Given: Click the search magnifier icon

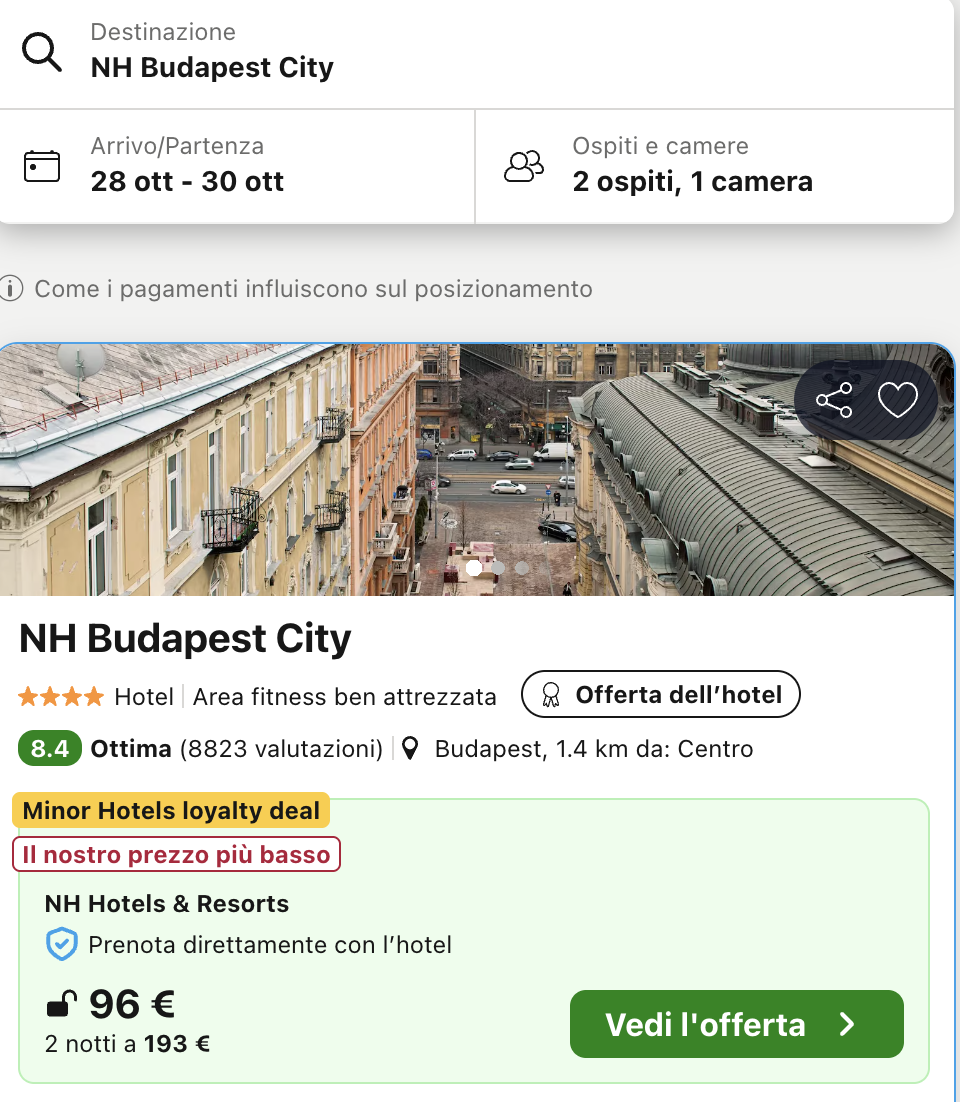Looking at the screenshot, I should [42, 52].
